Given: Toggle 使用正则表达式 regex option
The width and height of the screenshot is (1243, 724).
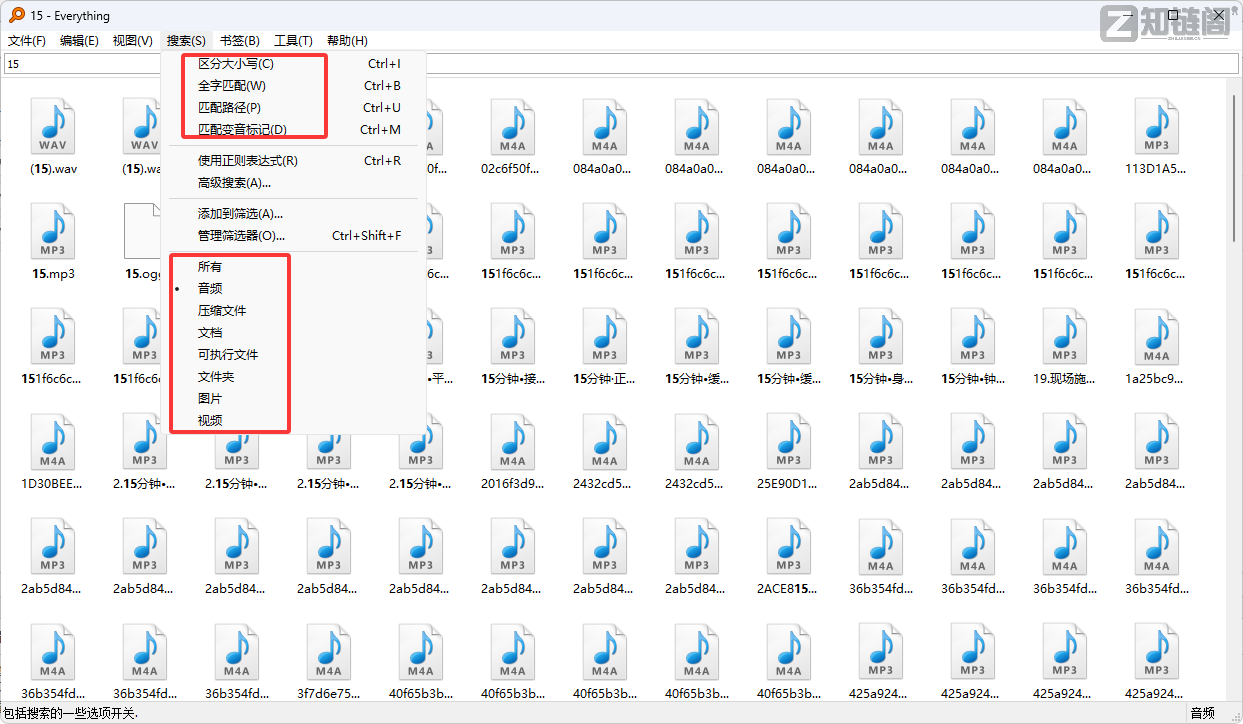Looking at the screenshot, I should point(248,161).
